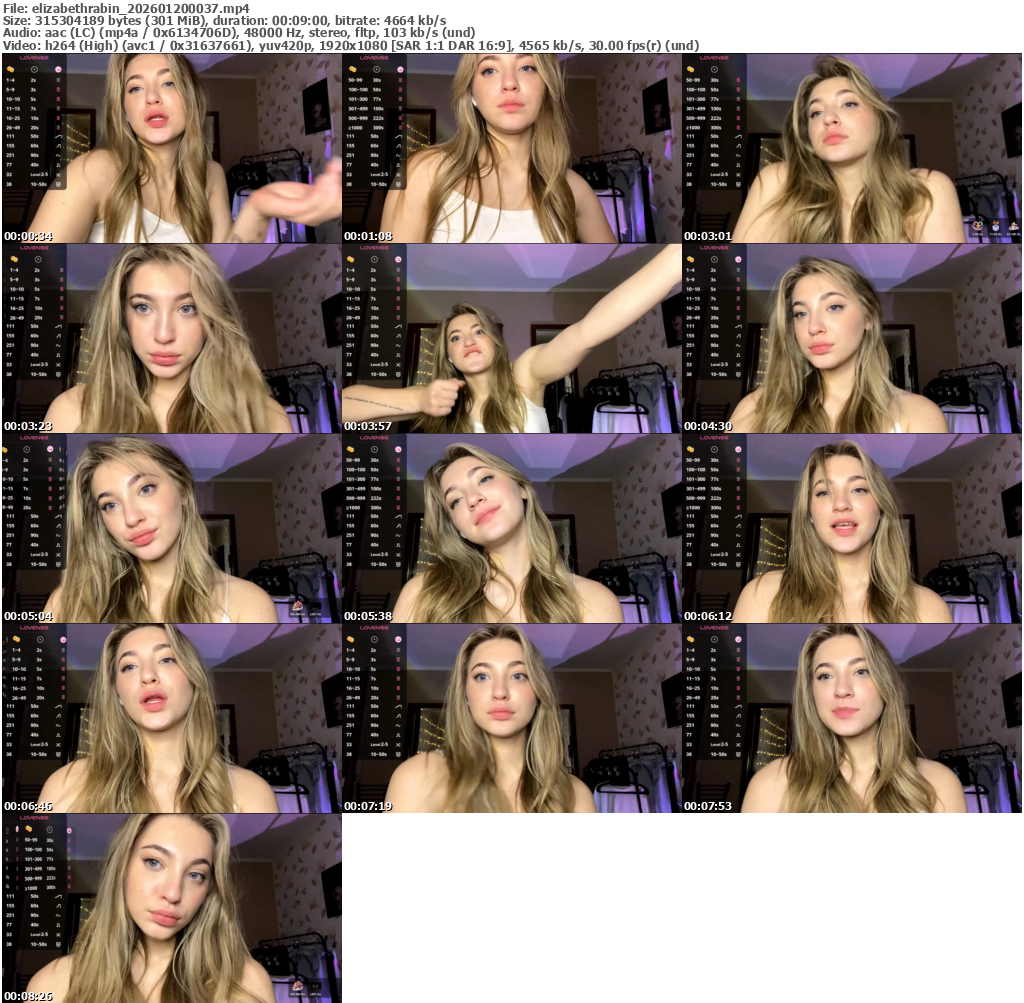
Task: Click the file name line in the header
Action: pyautogui.click(x=125, y=7)
